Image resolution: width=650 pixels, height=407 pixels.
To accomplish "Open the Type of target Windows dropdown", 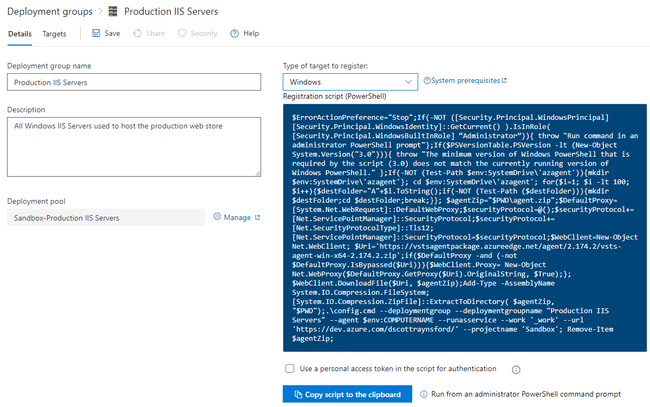I will coord(350,82).
